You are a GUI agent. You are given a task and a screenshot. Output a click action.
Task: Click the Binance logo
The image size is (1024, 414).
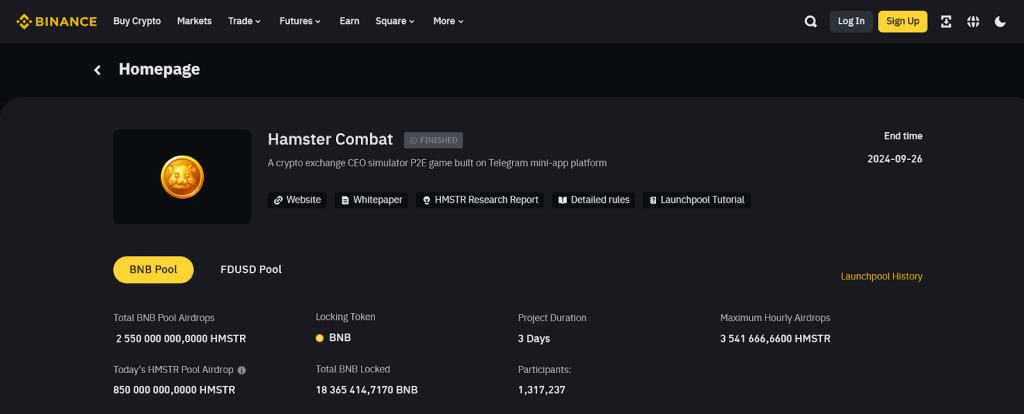[56, 21]
